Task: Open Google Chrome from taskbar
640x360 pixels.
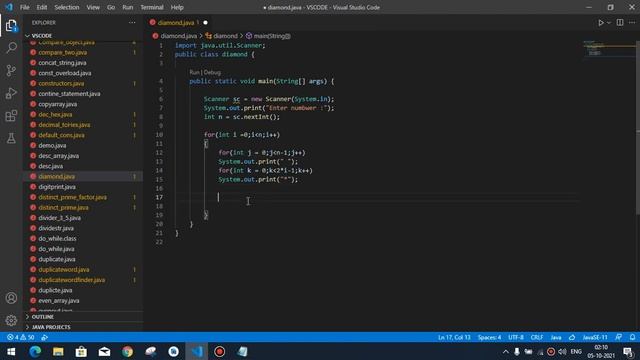Action: (x=127, y=351)
